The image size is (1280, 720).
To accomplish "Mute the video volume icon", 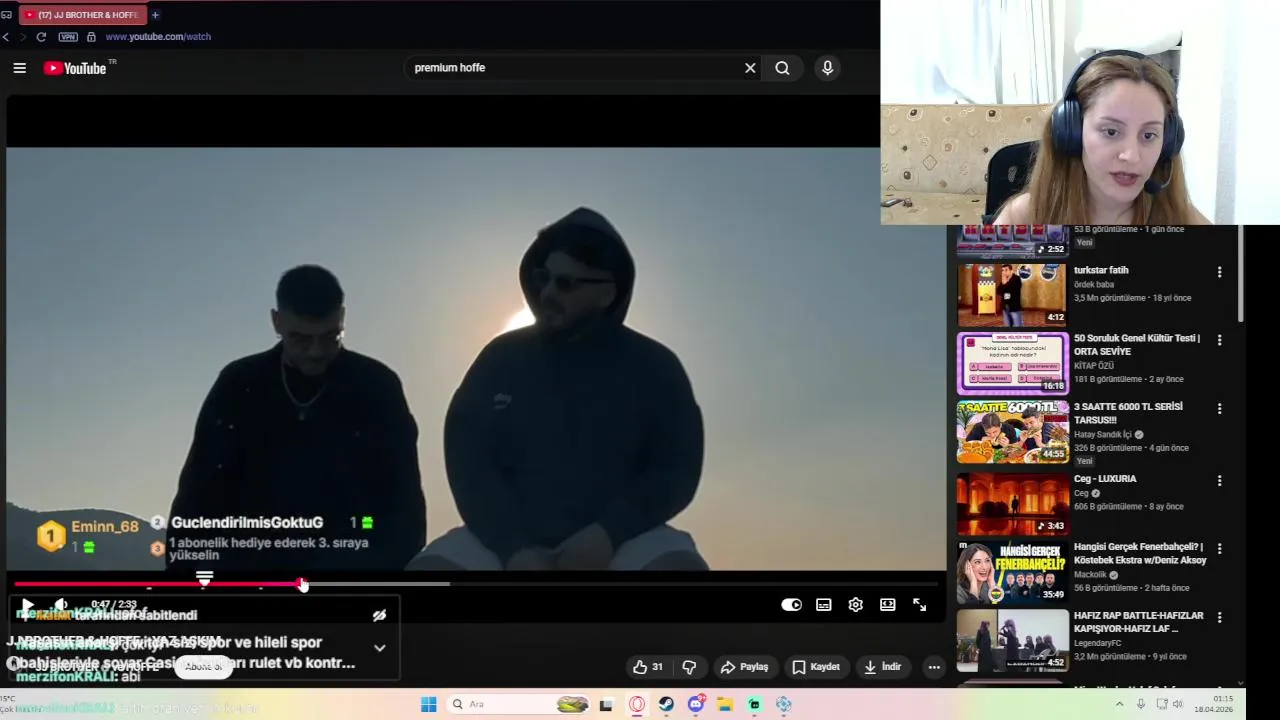I will pyautogui.click(x=61, y=605).
